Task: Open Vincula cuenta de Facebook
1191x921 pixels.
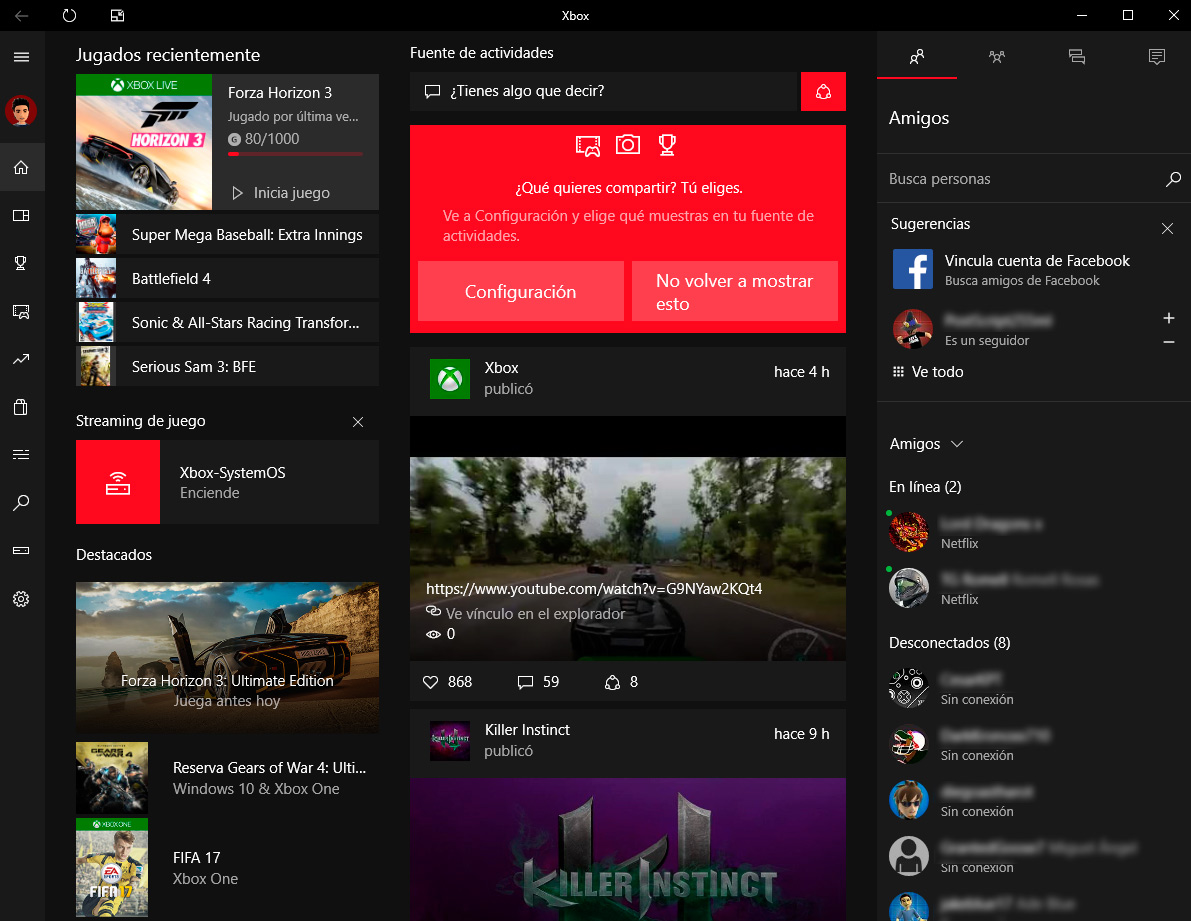Action: click(x=1034, y=270)
